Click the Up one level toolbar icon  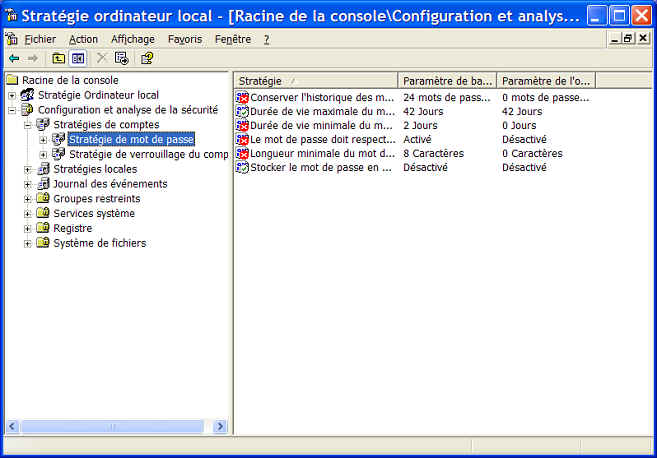[x=58, y=58]
